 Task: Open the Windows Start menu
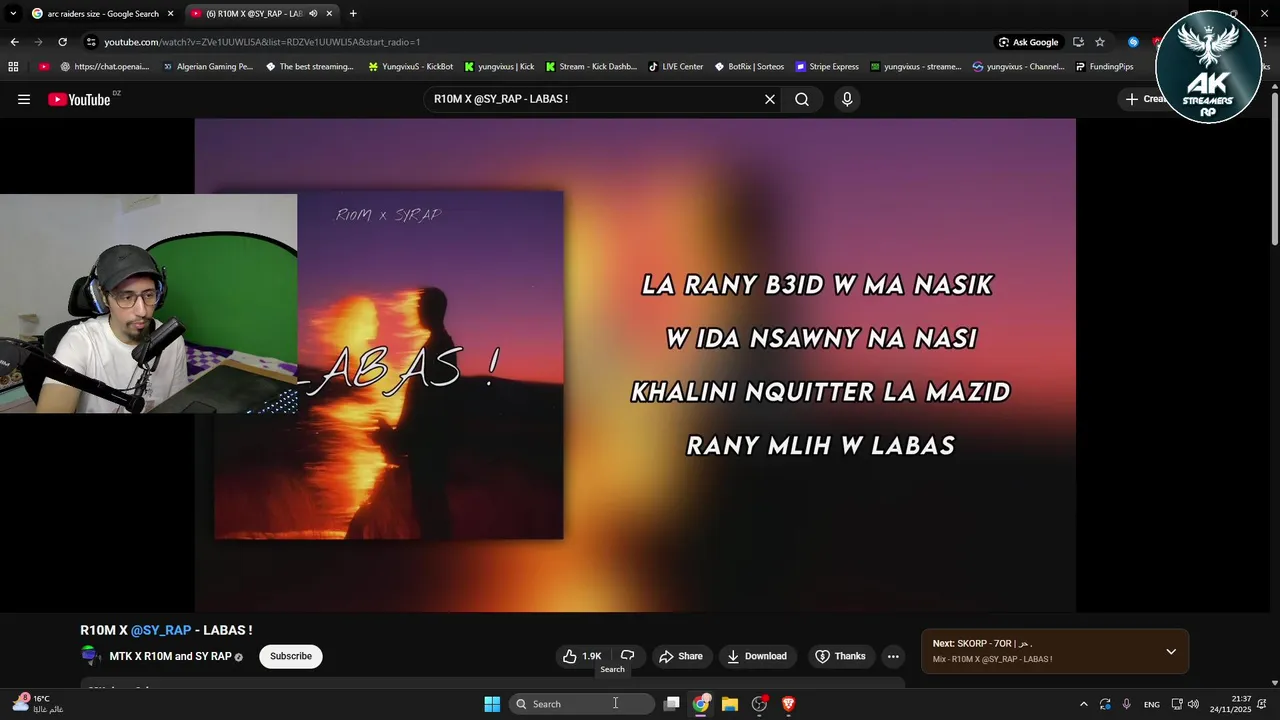(x=492, y=704)
